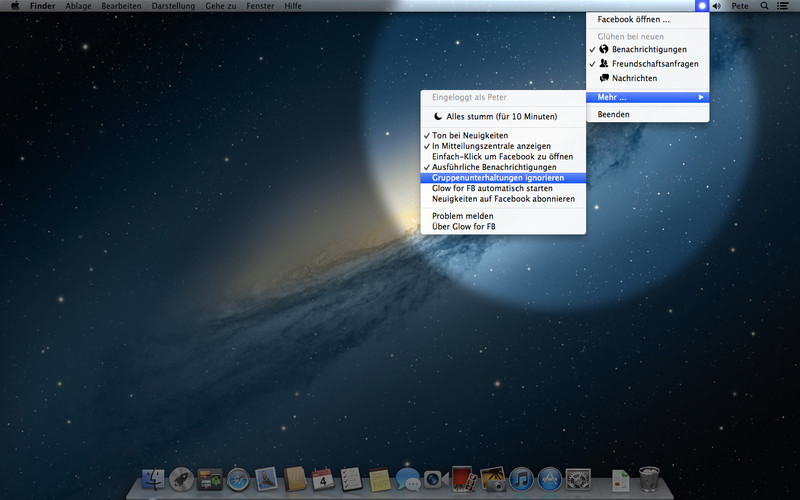The height and width of the screenshot is (500, 800).
Task: Open iPhoto from the Dock
Action: [493, 480]
